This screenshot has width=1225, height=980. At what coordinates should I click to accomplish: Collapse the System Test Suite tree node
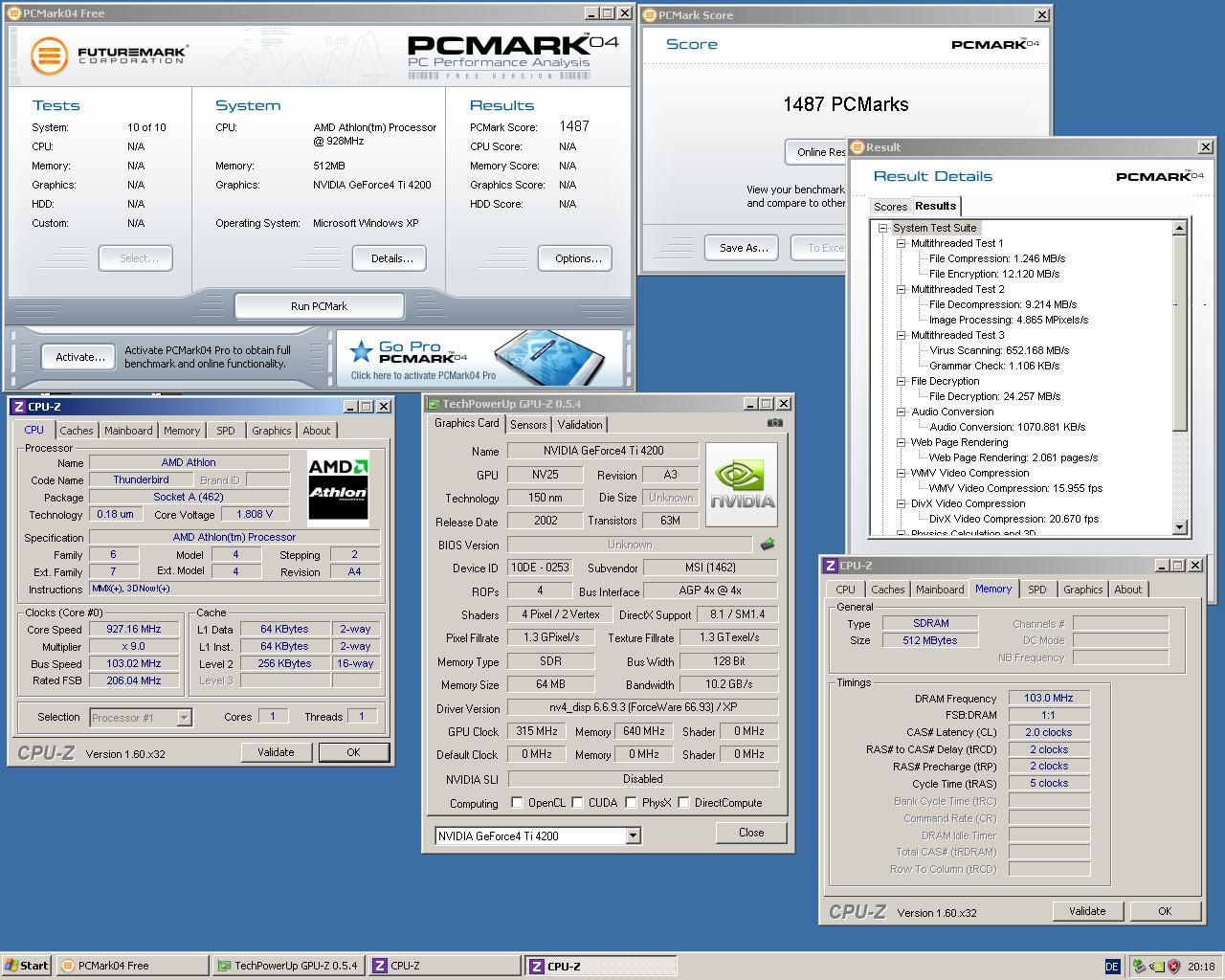tap(883, 228)
